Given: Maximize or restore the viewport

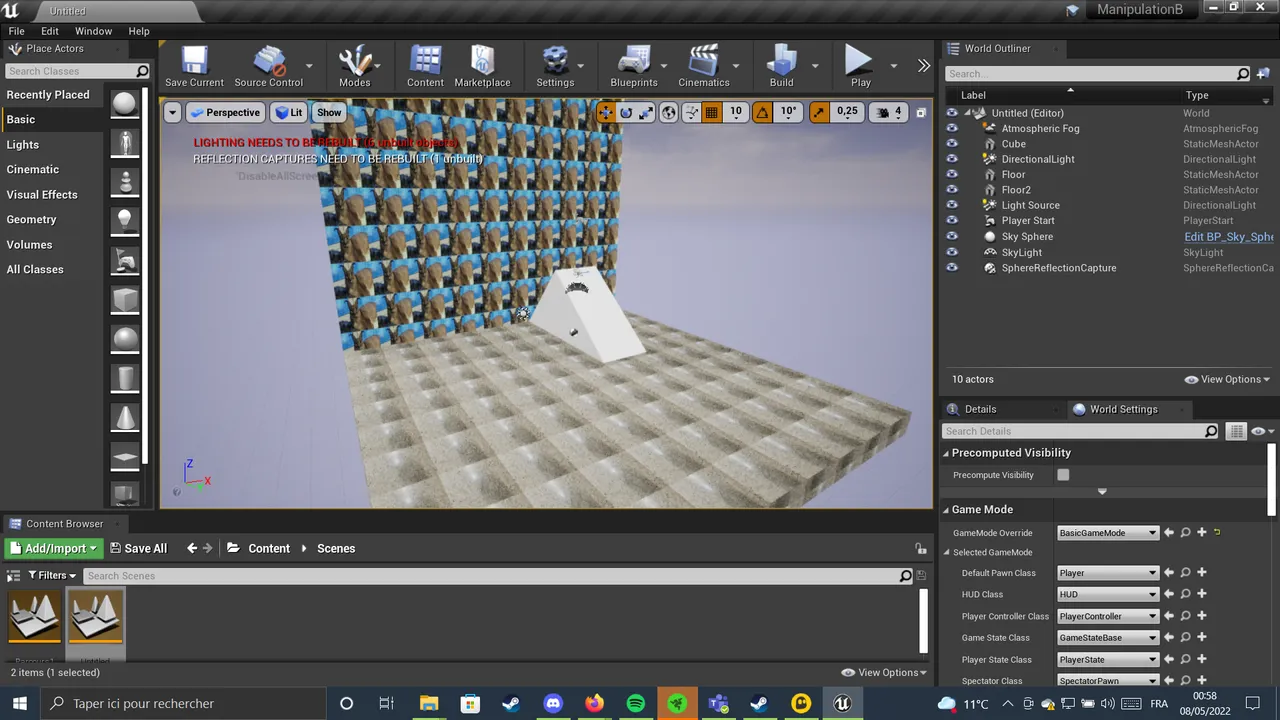Looking at the screenshot, I should pos(922,112).
